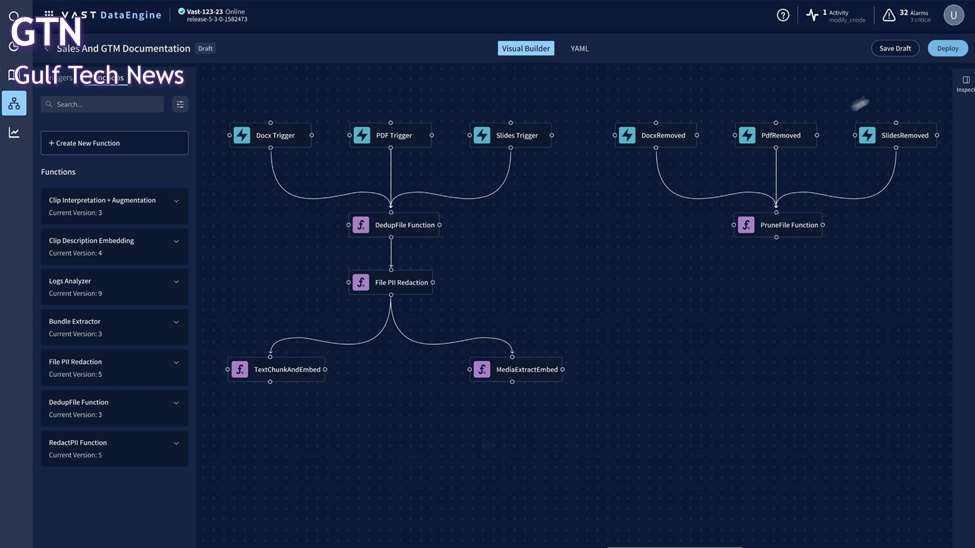Select the pipeline hierarchy sidebar icon
The width and height of the screenshot is (975, 548).
click(x=14, y=103)
